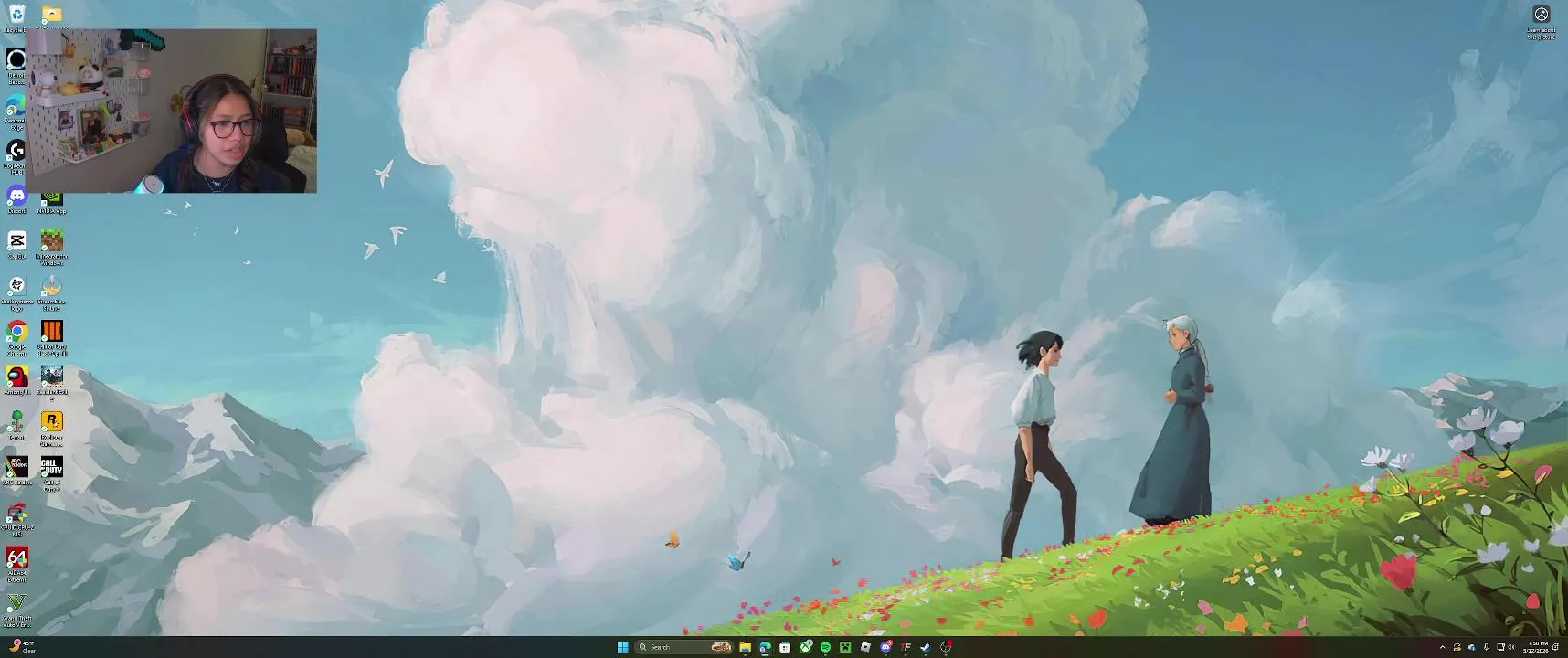Open the yellow folder desktop icon
The image size is (1568, 658).
[52, 14]
